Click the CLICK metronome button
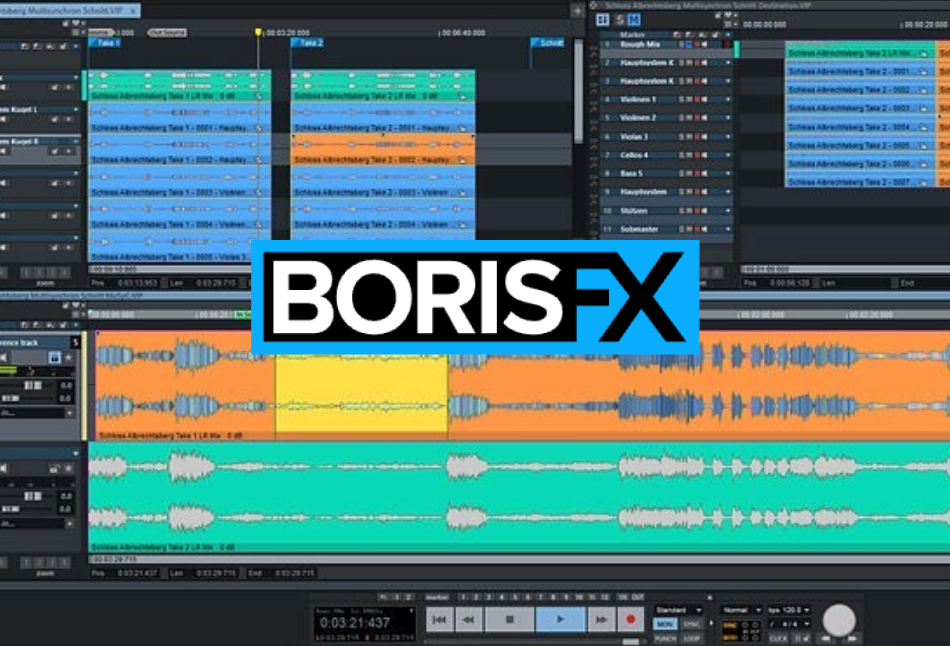Image resolution: width=950 pixels, height=646 pixels. (777, 638)
